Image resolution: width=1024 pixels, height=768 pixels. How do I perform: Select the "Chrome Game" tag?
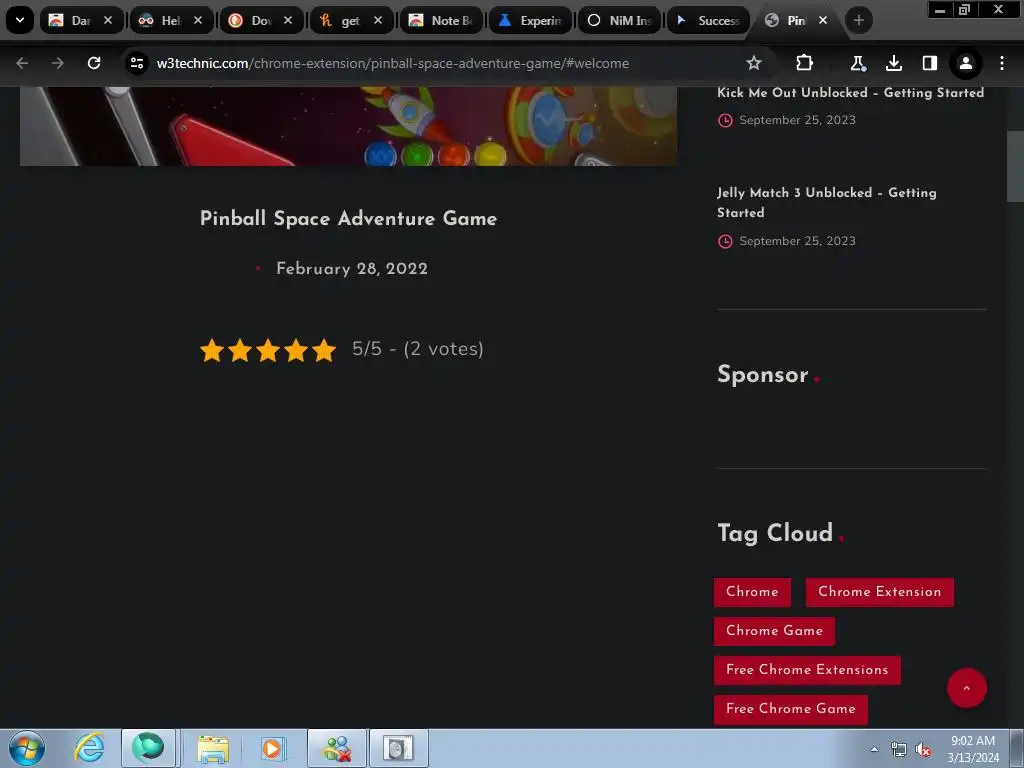[x=775, y=631]
